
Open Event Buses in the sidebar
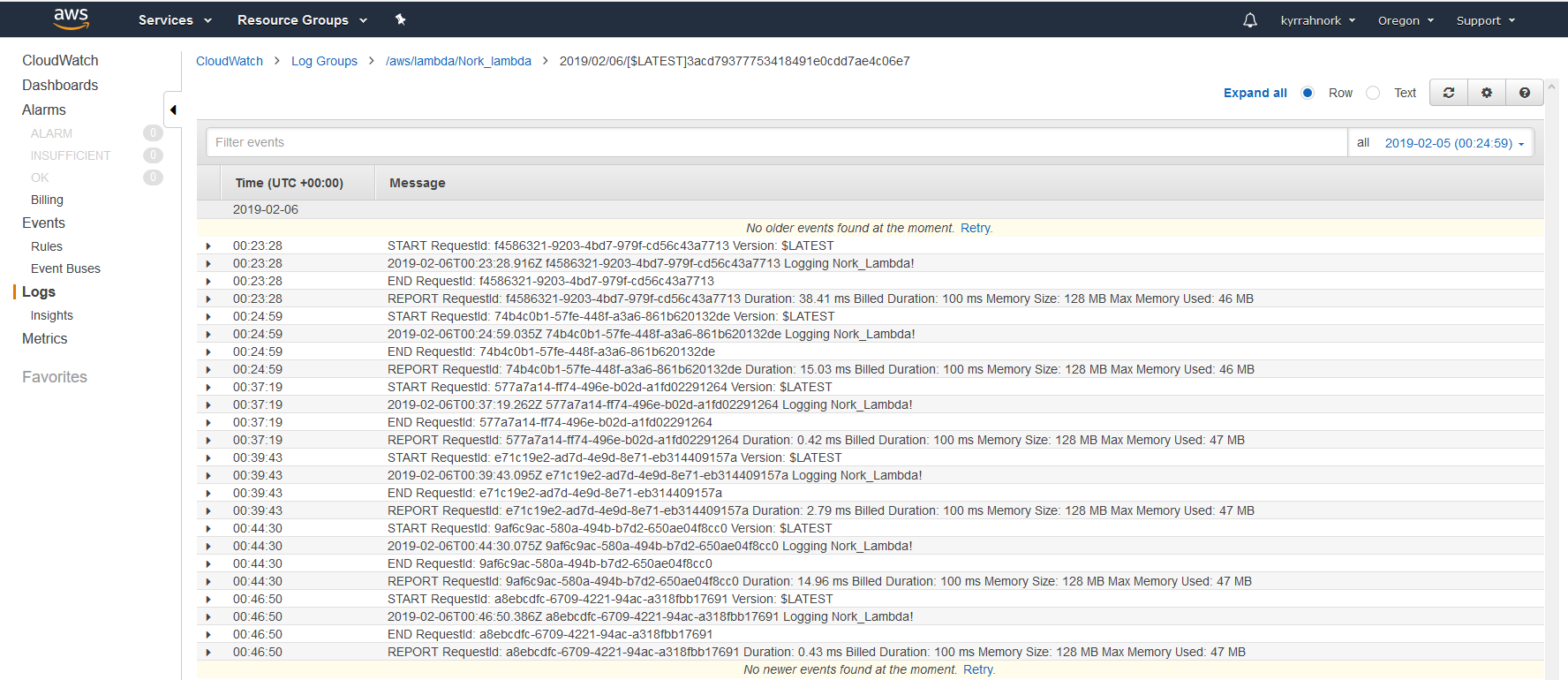tap(65, 268)
